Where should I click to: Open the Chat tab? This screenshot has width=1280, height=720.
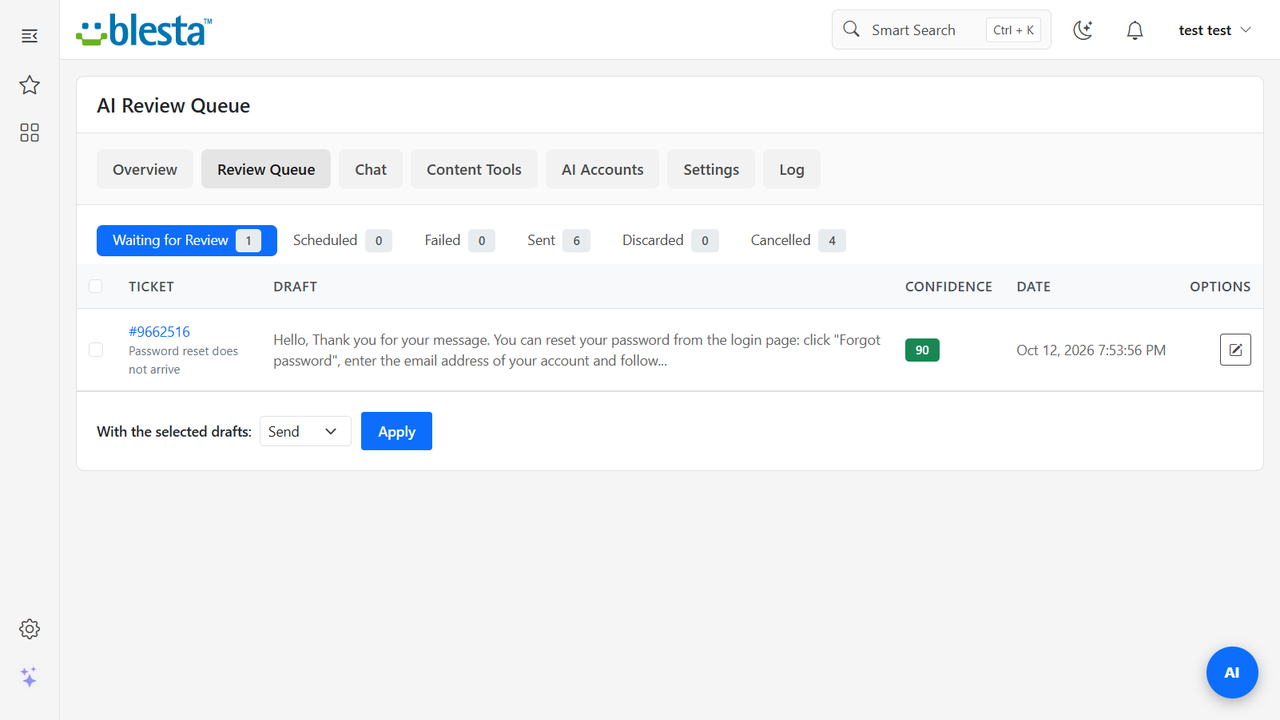coord(371,169)
